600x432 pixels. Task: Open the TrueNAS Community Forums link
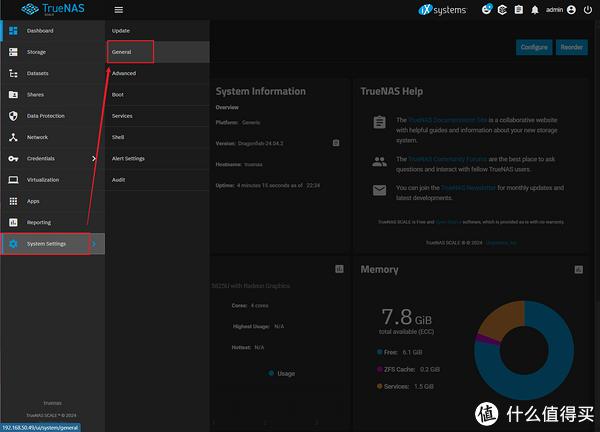pos(447,159)
